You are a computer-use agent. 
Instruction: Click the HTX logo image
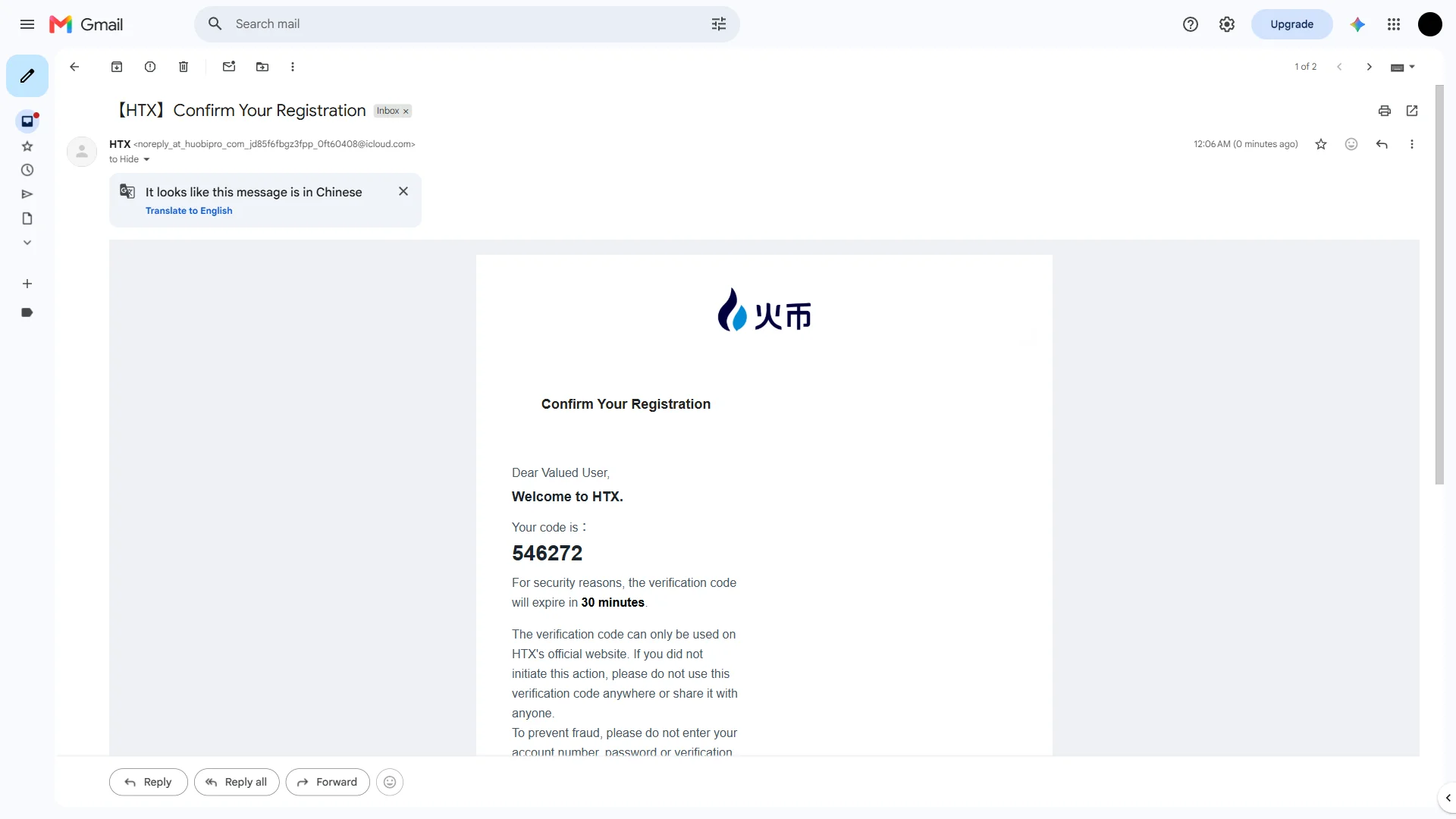point(764,309)
